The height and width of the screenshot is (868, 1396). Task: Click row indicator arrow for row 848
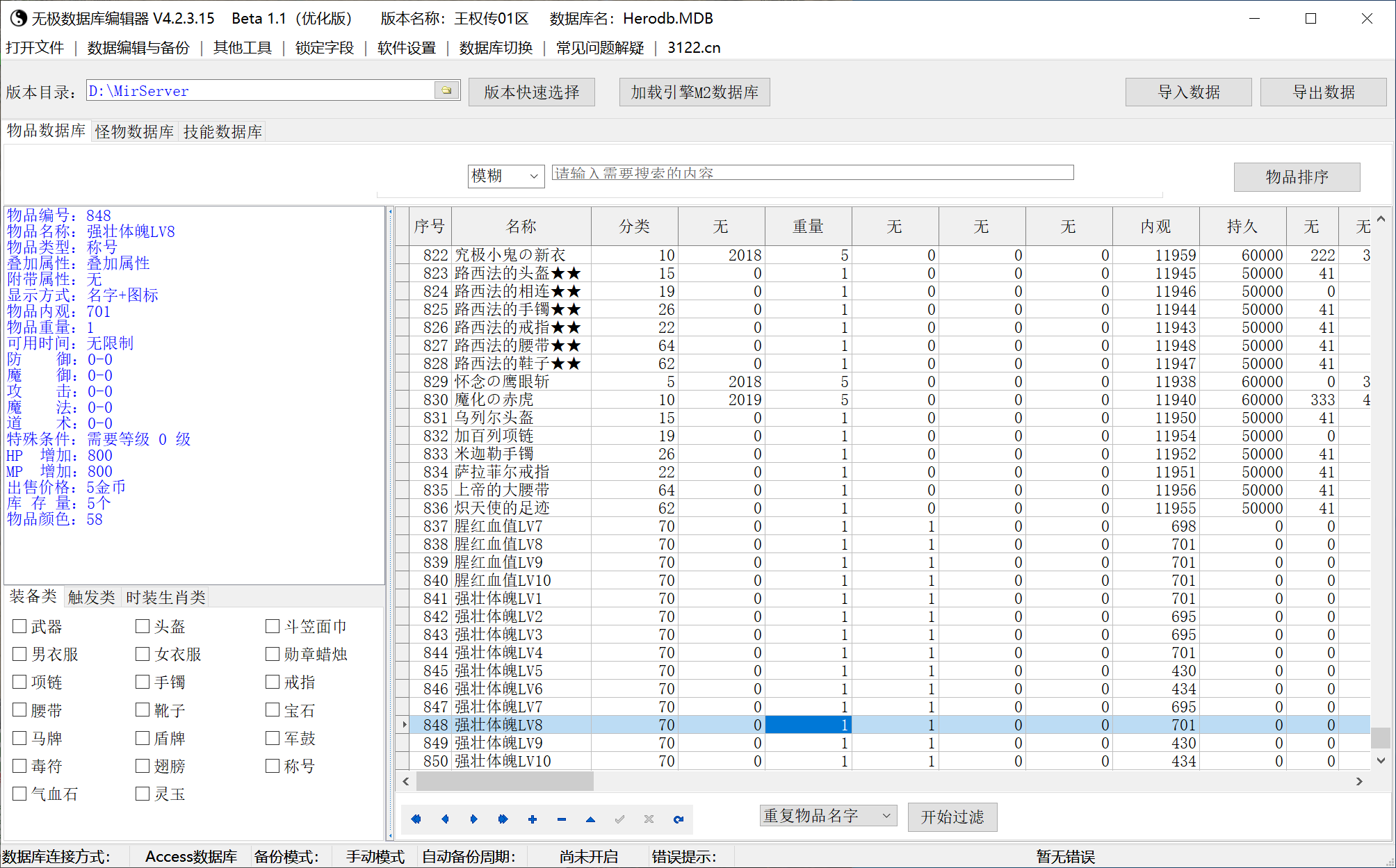point(404,725)
